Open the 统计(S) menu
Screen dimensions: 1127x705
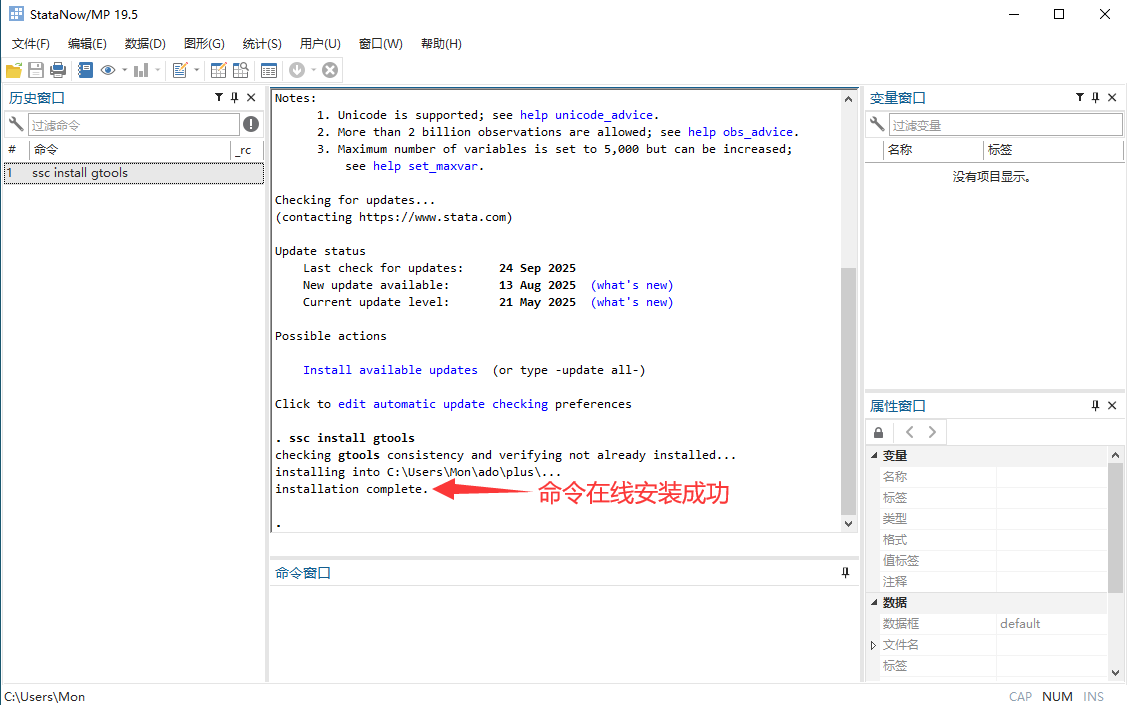click(x=262, y=44)
